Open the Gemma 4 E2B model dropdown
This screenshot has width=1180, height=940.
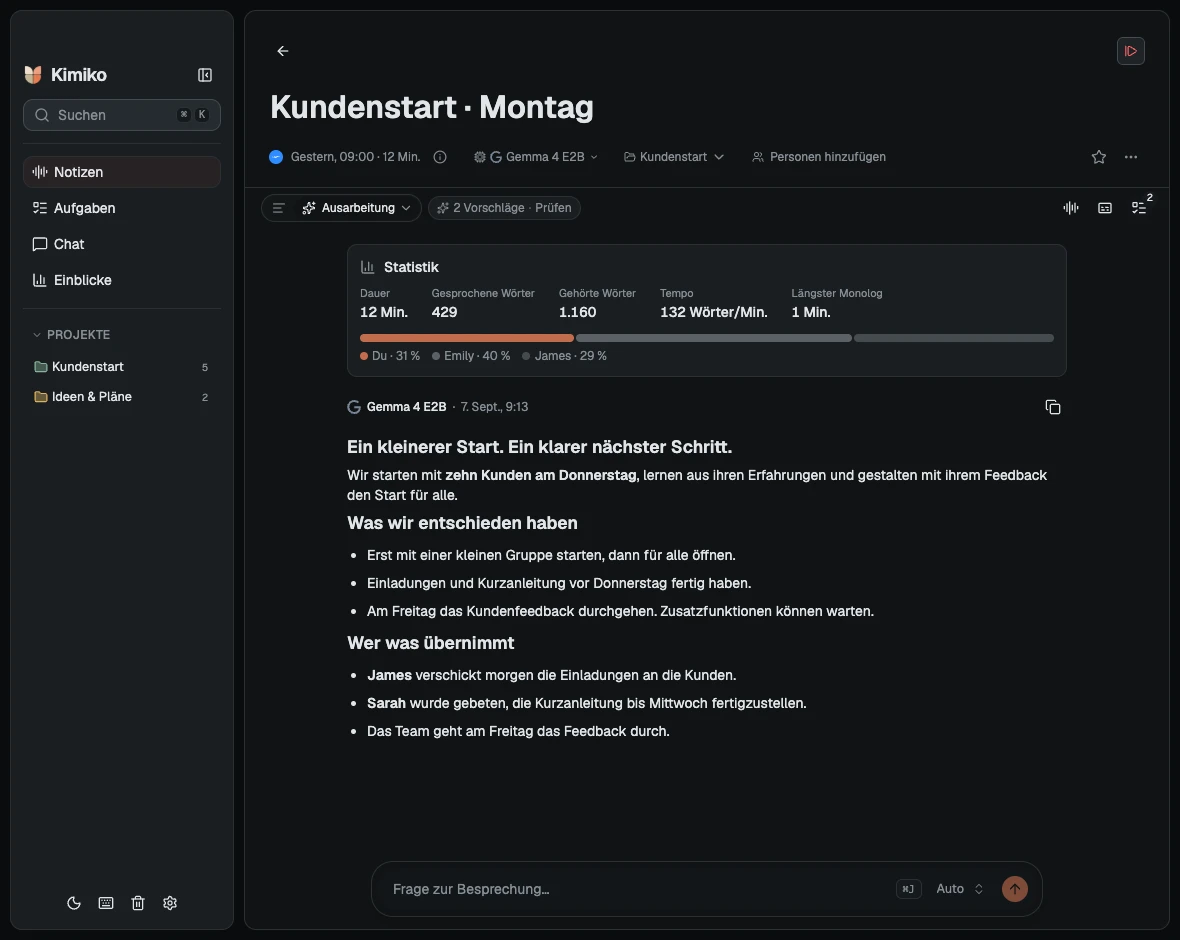pyautogui.click(x=536, y=157)
